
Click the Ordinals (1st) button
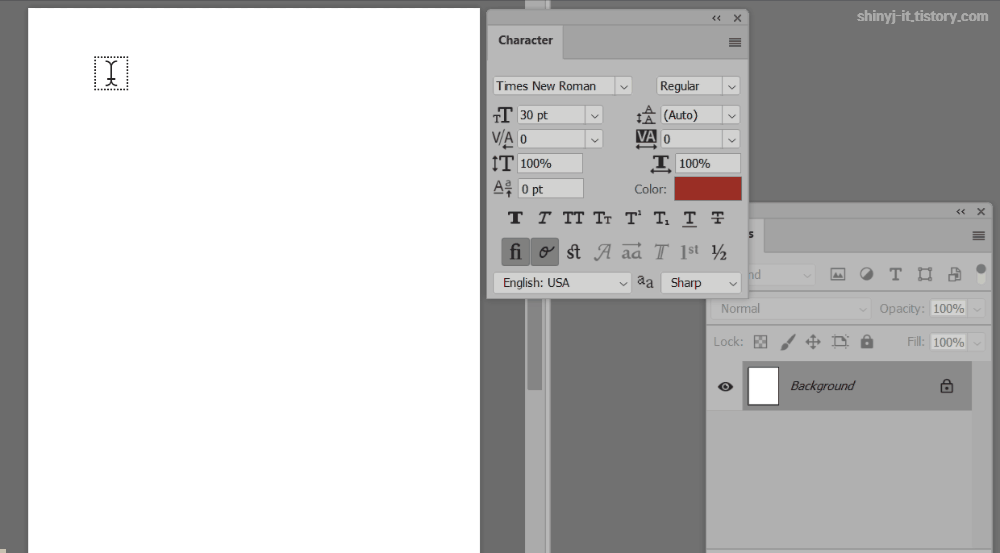tap(689, 252)
